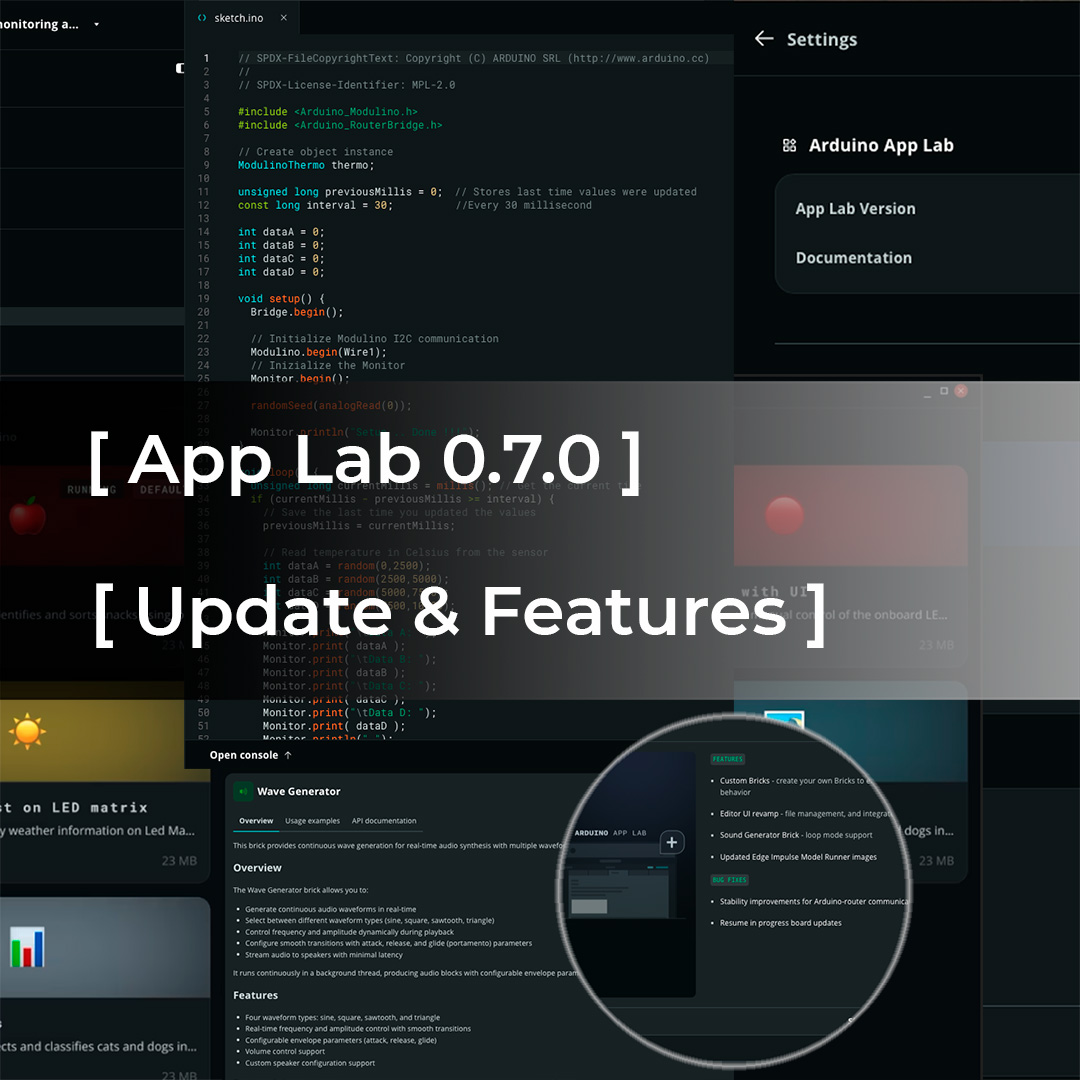This screenshot has width=1080, height=1080.
Task: Click the Features heading in brick docs
Action: (255, 995)
